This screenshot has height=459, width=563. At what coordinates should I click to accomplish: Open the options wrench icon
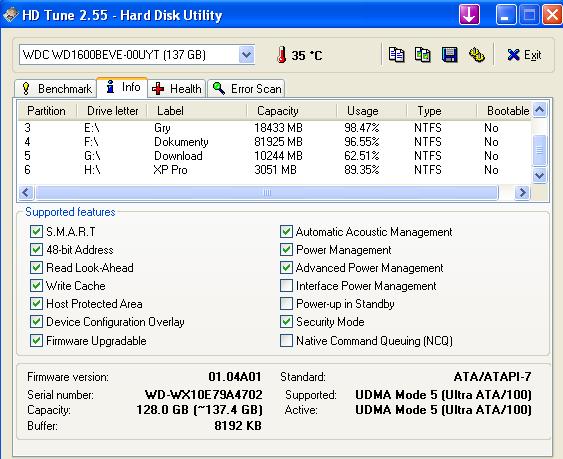pos(476,55)
